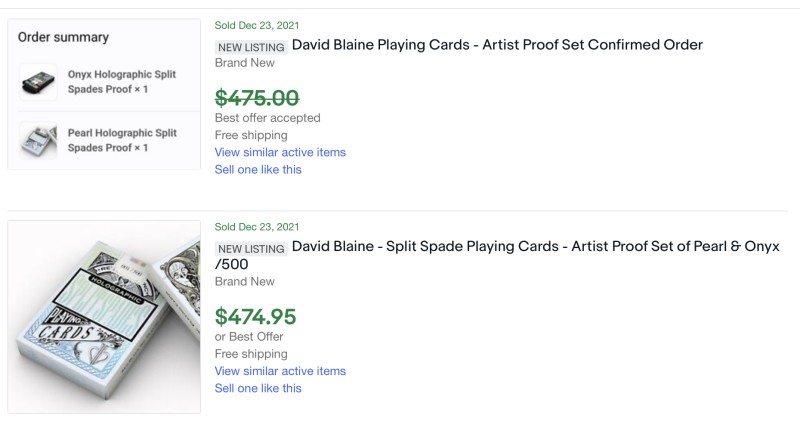
Task: Click Onyx Holographic Split Spades Proof × 1 text
Action: click(x=122, y=82)
